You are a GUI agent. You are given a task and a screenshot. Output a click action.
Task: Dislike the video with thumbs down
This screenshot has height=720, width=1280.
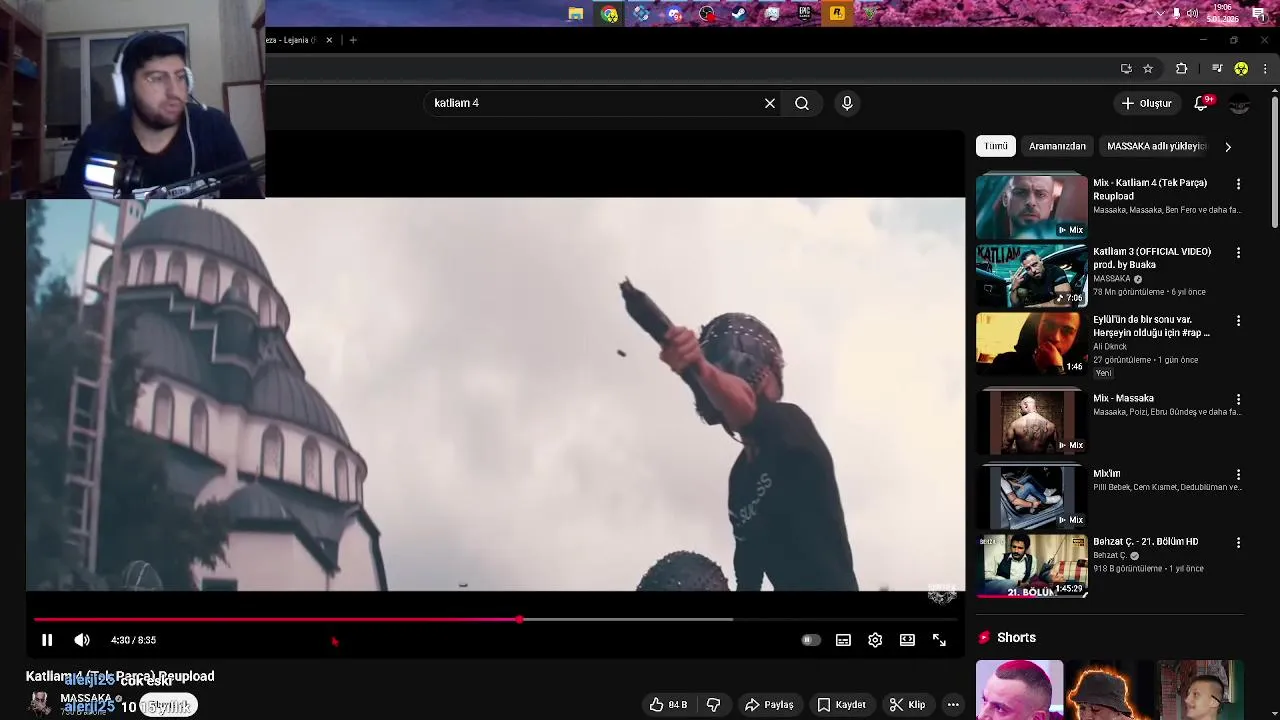[x=713, y=705]
